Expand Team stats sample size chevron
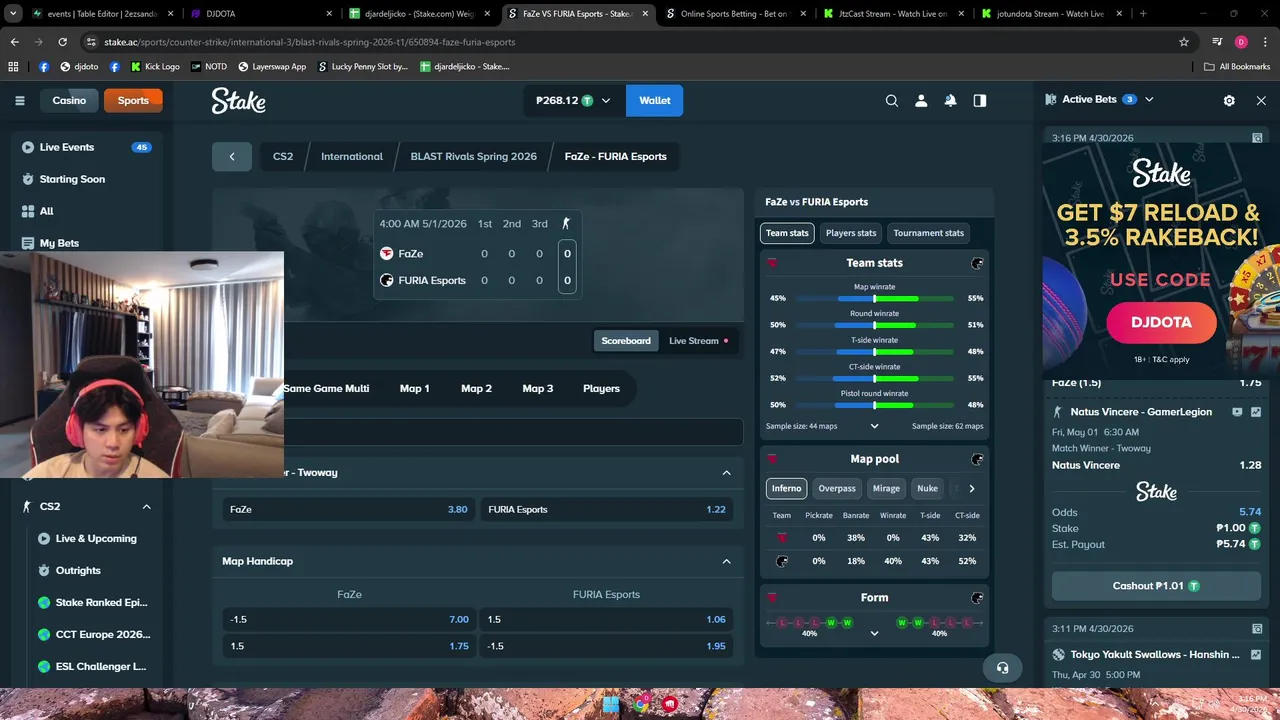1280x720 pixels. [x=874, y=426]
